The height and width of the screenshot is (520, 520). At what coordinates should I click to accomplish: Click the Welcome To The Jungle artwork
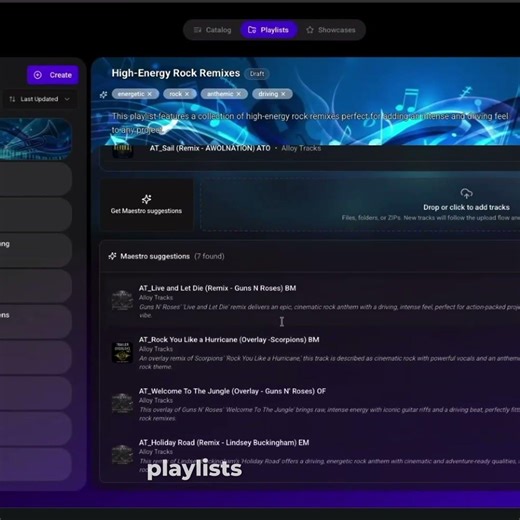point(122,404)
